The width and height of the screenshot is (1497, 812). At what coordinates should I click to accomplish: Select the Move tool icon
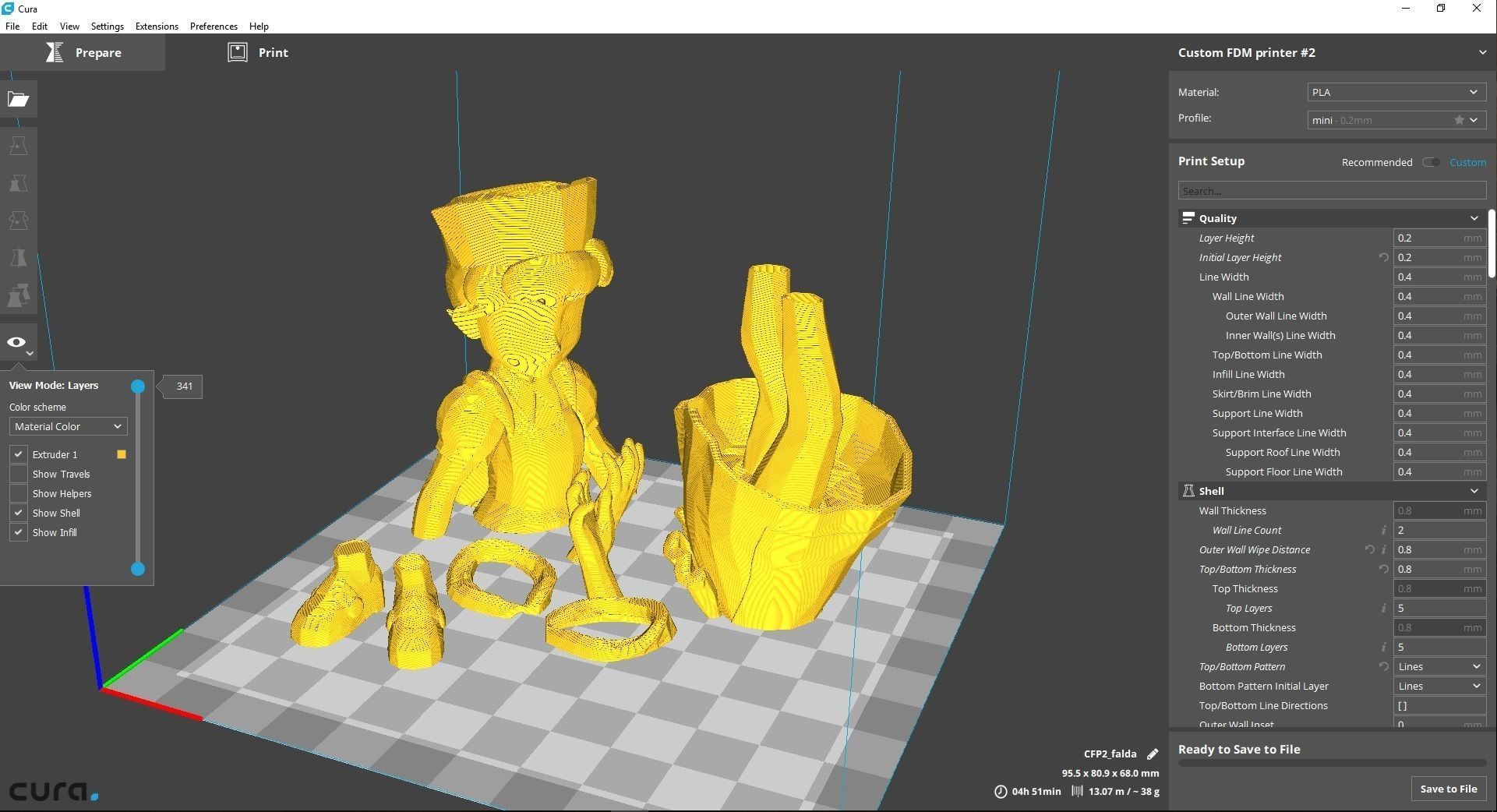(19, 146)
